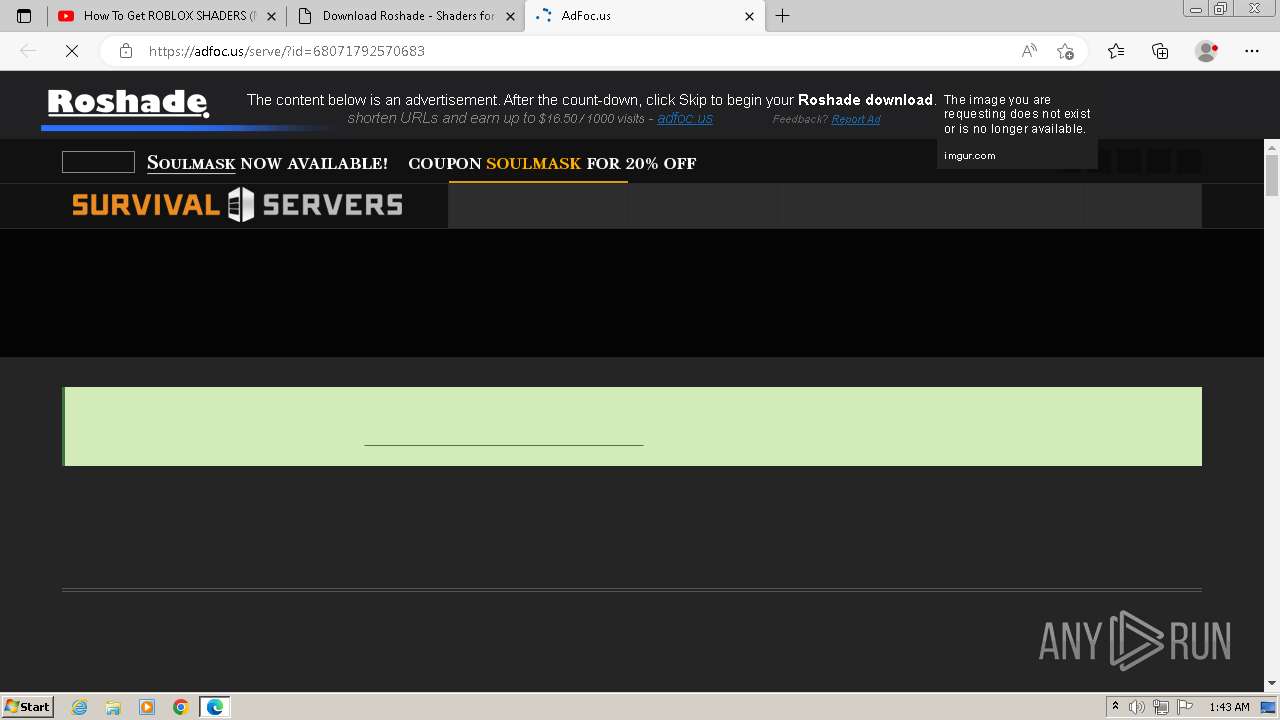The image size is (1280, 720).
Task: Close the Download Roshade tab
Action: pos(510,16)
